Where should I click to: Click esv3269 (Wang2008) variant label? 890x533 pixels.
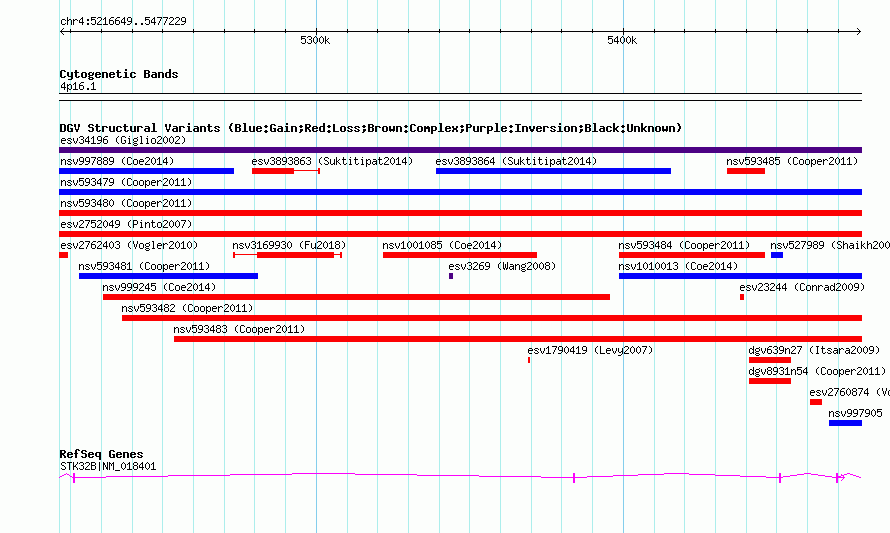pyautogui.click(x=502, y=266)
